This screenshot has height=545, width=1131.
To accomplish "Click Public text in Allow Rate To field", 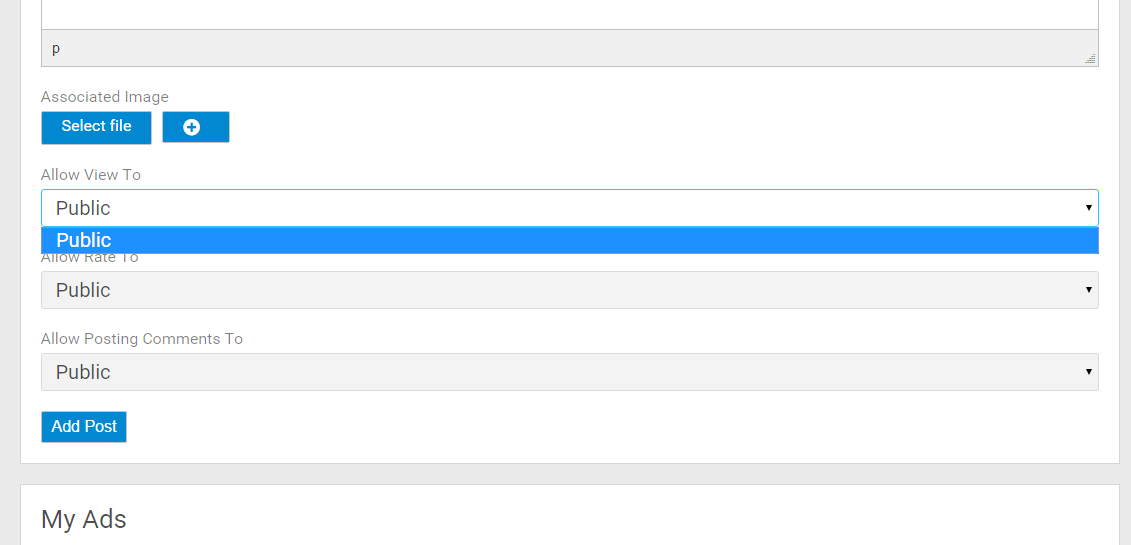I will [x=84, y=290].
